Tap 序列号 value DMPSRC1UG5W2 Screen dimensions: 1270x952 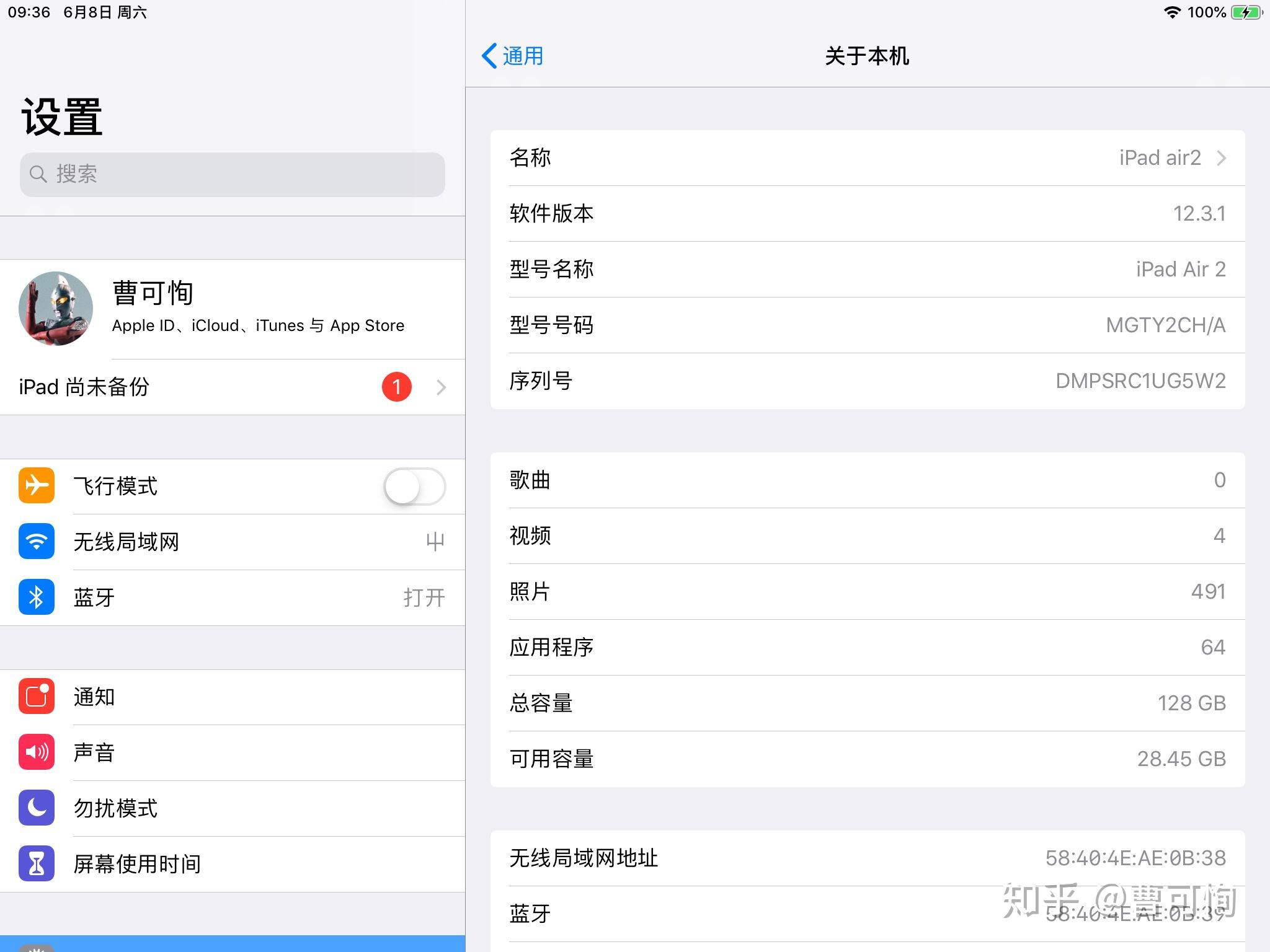(x=1141, y=381)
